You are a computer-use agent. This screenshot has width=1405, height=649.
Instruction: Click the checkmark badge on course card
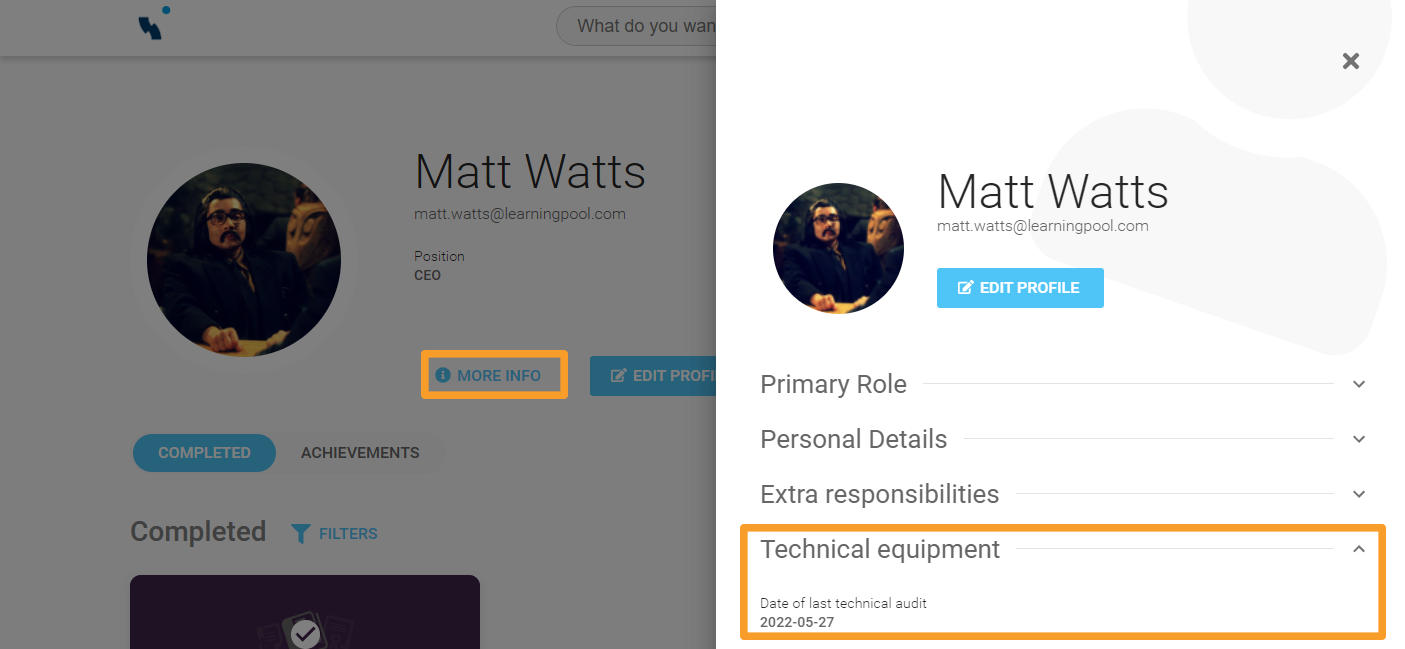(305, 633)
